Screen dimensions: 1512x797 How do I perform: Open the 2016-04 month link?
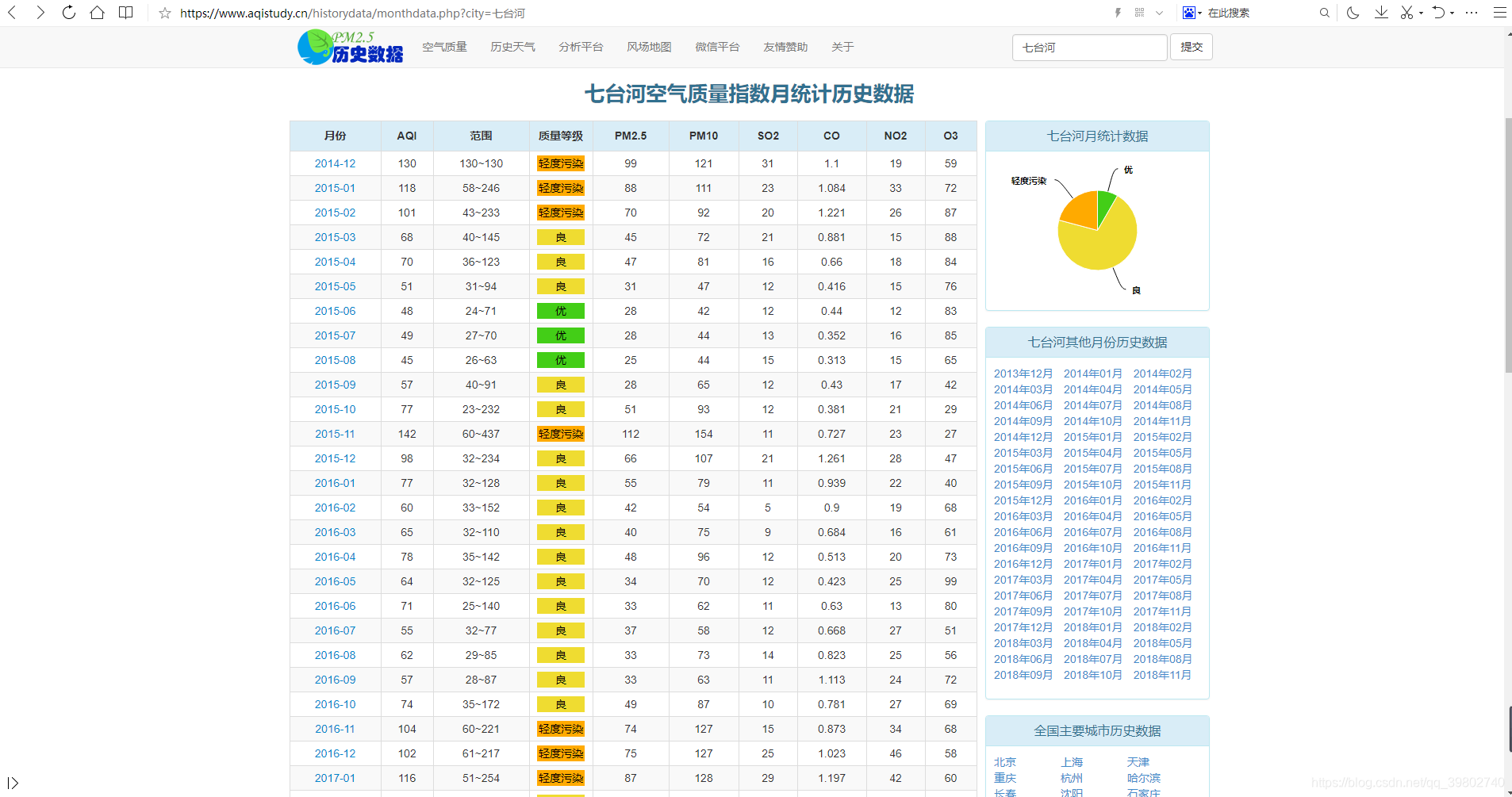coord(335,557)
